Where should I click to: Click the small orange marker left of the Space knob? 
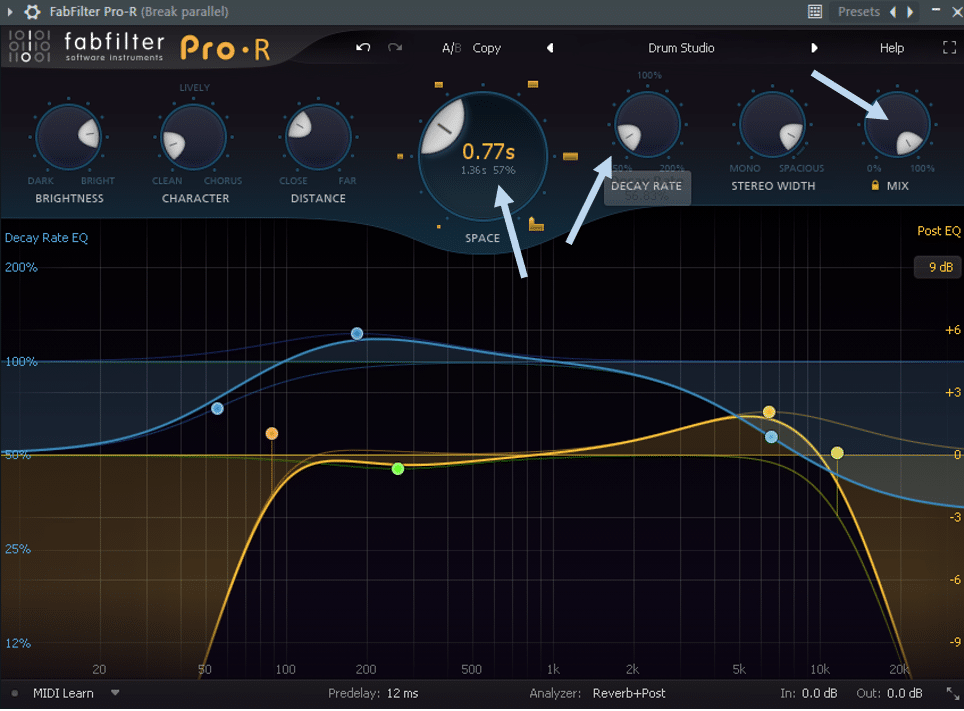[400, 156]
